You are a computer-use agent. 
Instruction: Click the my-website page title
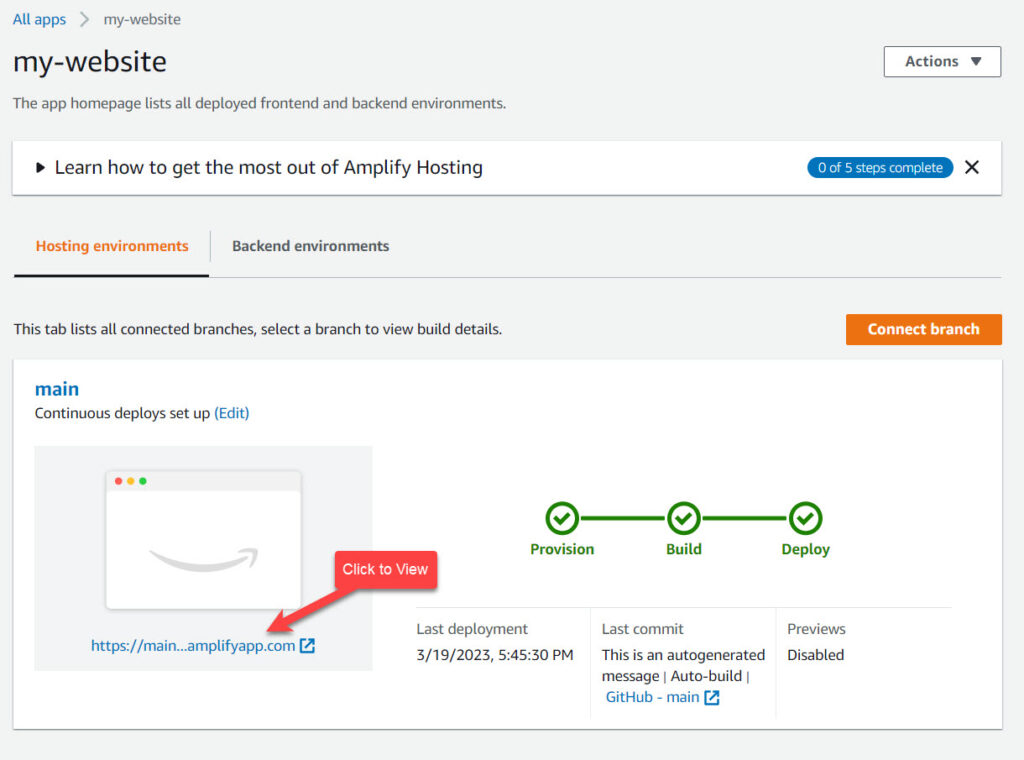coord(90,62)
